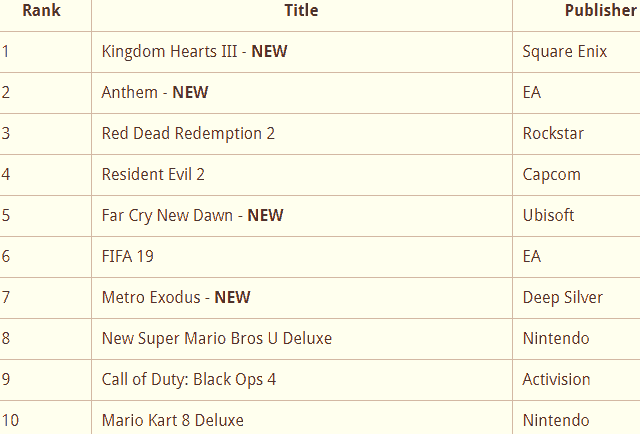
Task: Click the Red Dead Redemption 2 entry
Action: pyautogui.click(x=188, y=134)
